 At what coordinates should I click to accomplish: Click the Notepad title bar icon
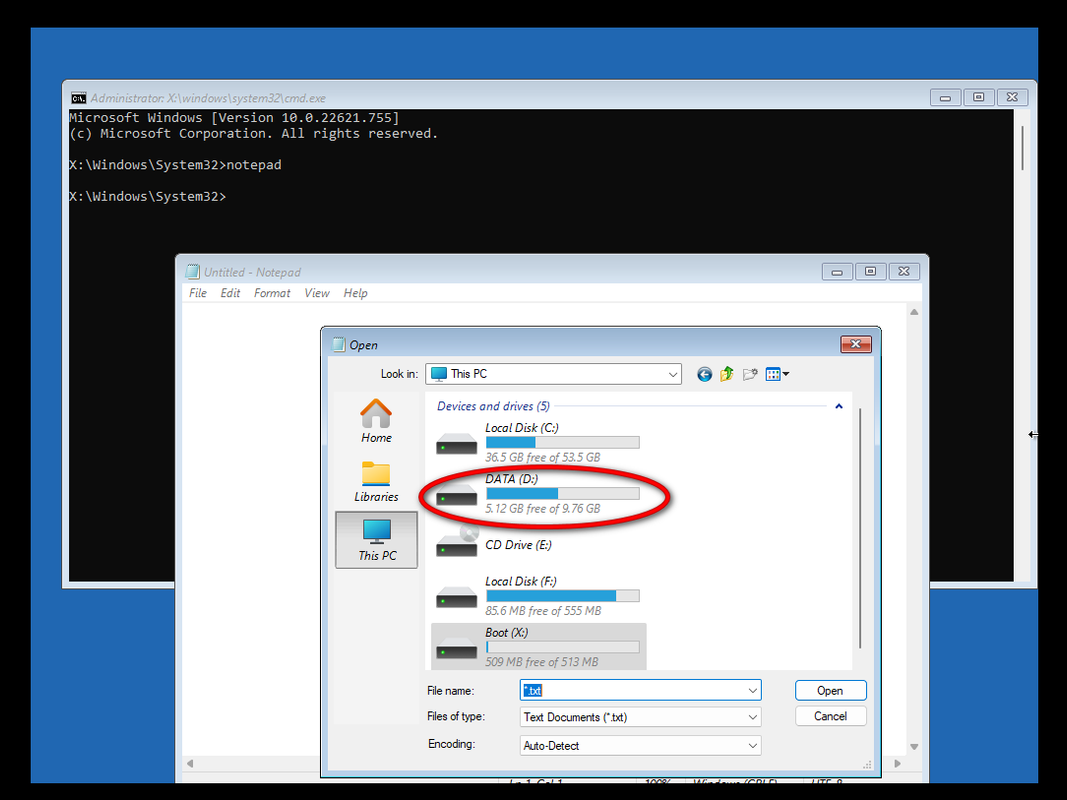point(193,272)
